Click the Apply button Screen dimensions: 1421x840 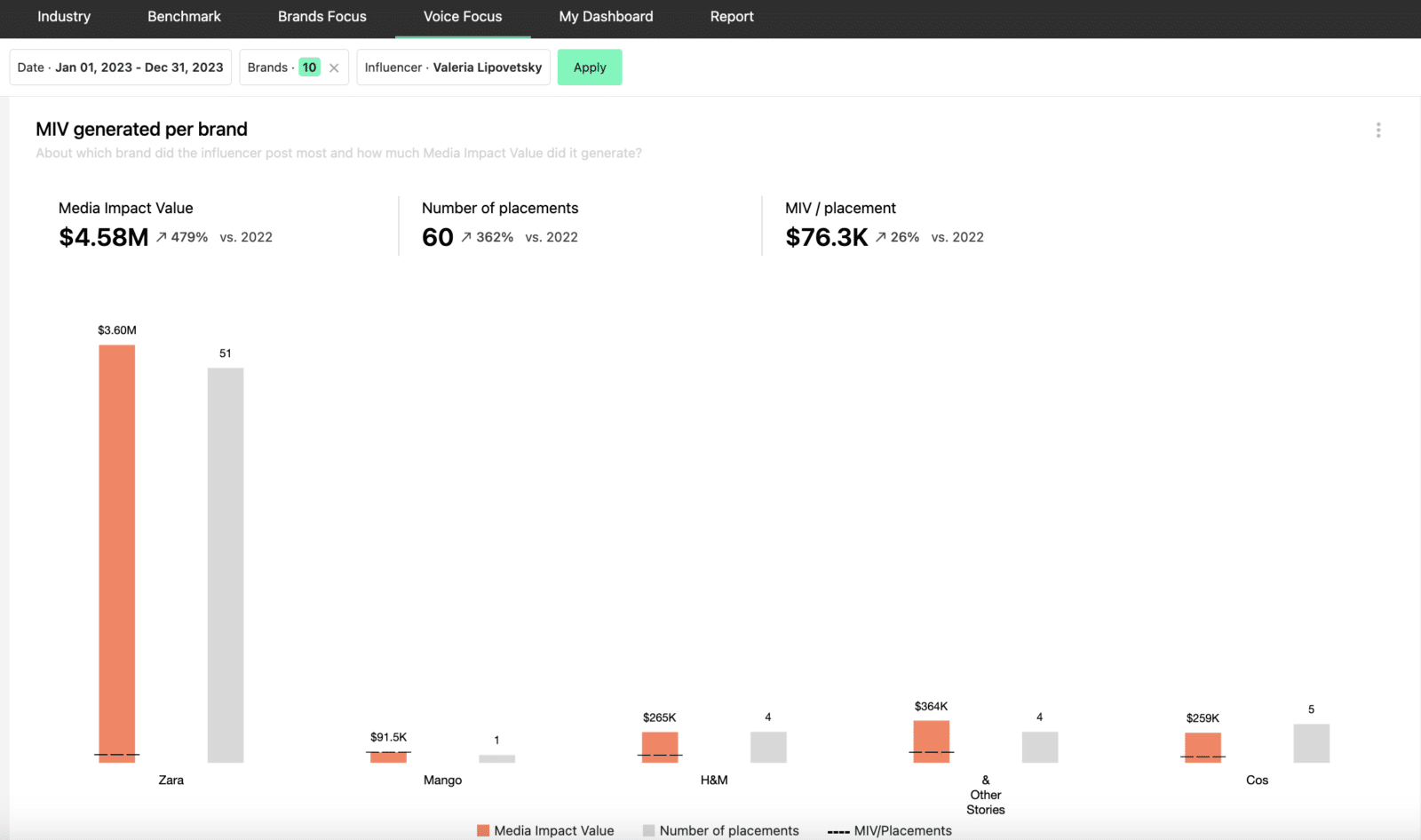click(590, 67)
